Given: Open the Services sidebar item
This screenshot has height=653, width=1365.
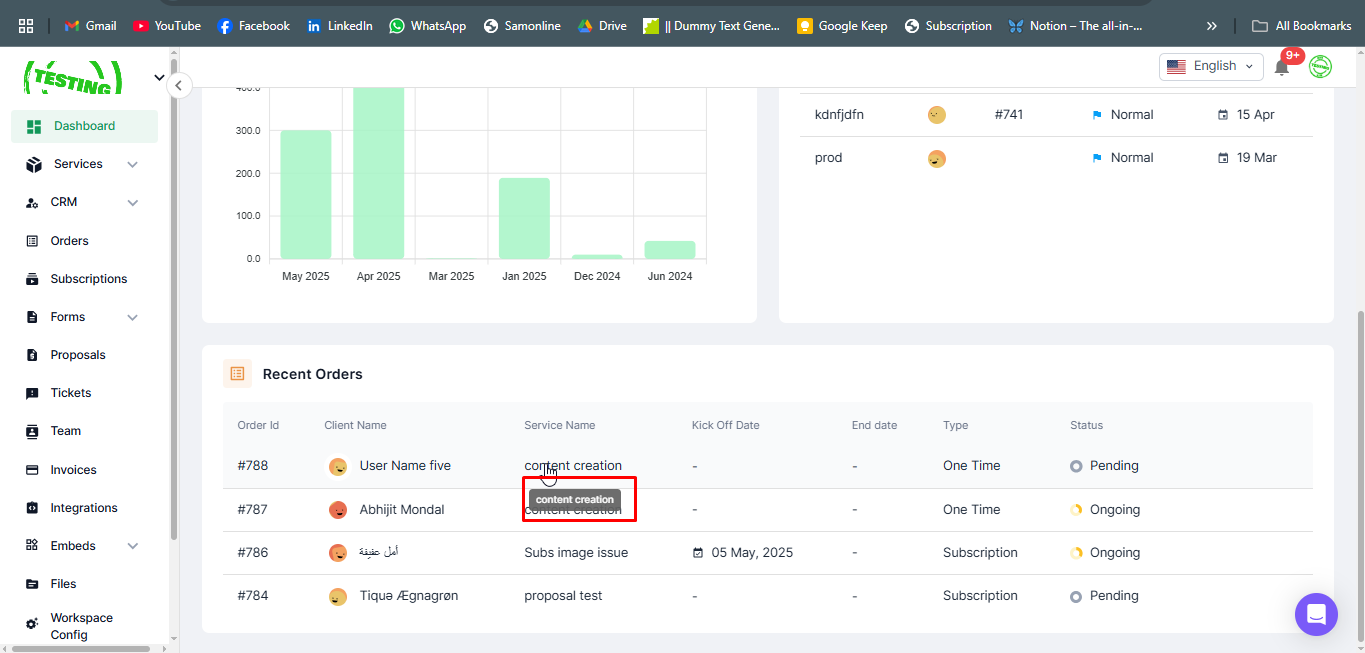Looking at the screenshot, I should pos(78,164).
